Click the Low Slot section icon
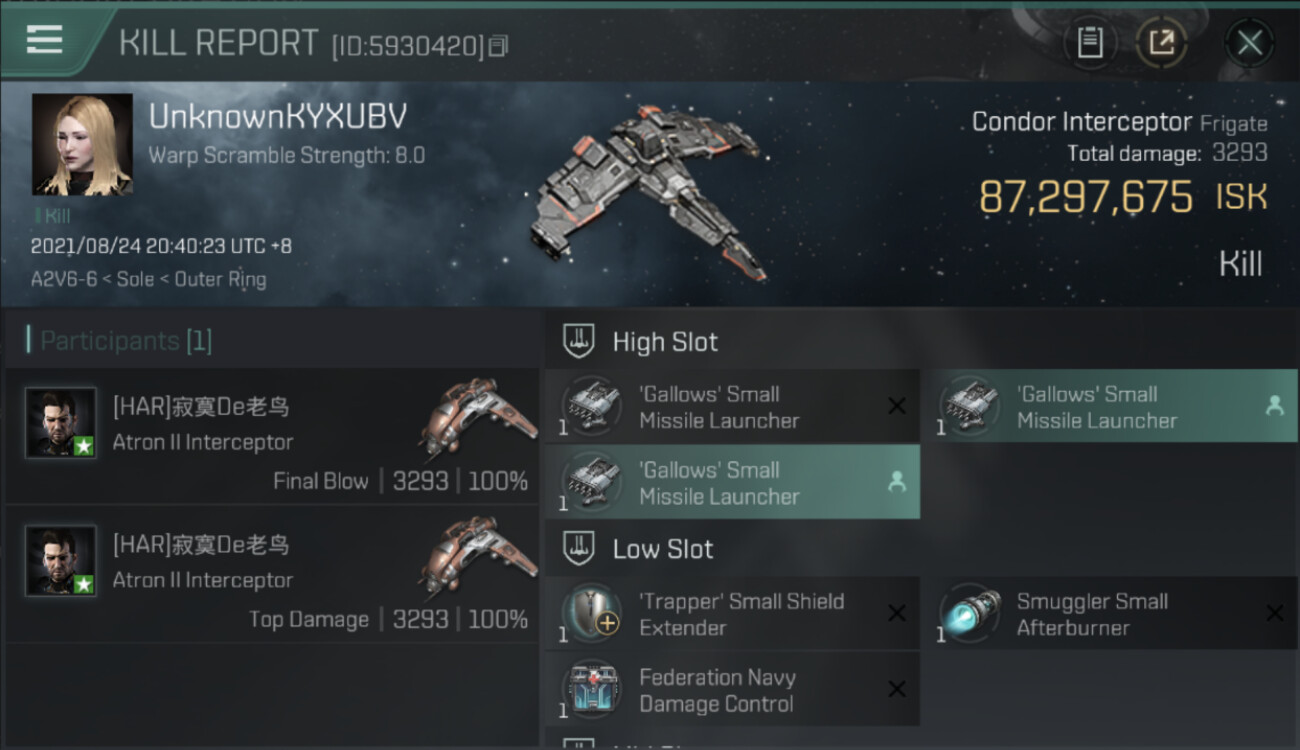 tap(577, 548)
